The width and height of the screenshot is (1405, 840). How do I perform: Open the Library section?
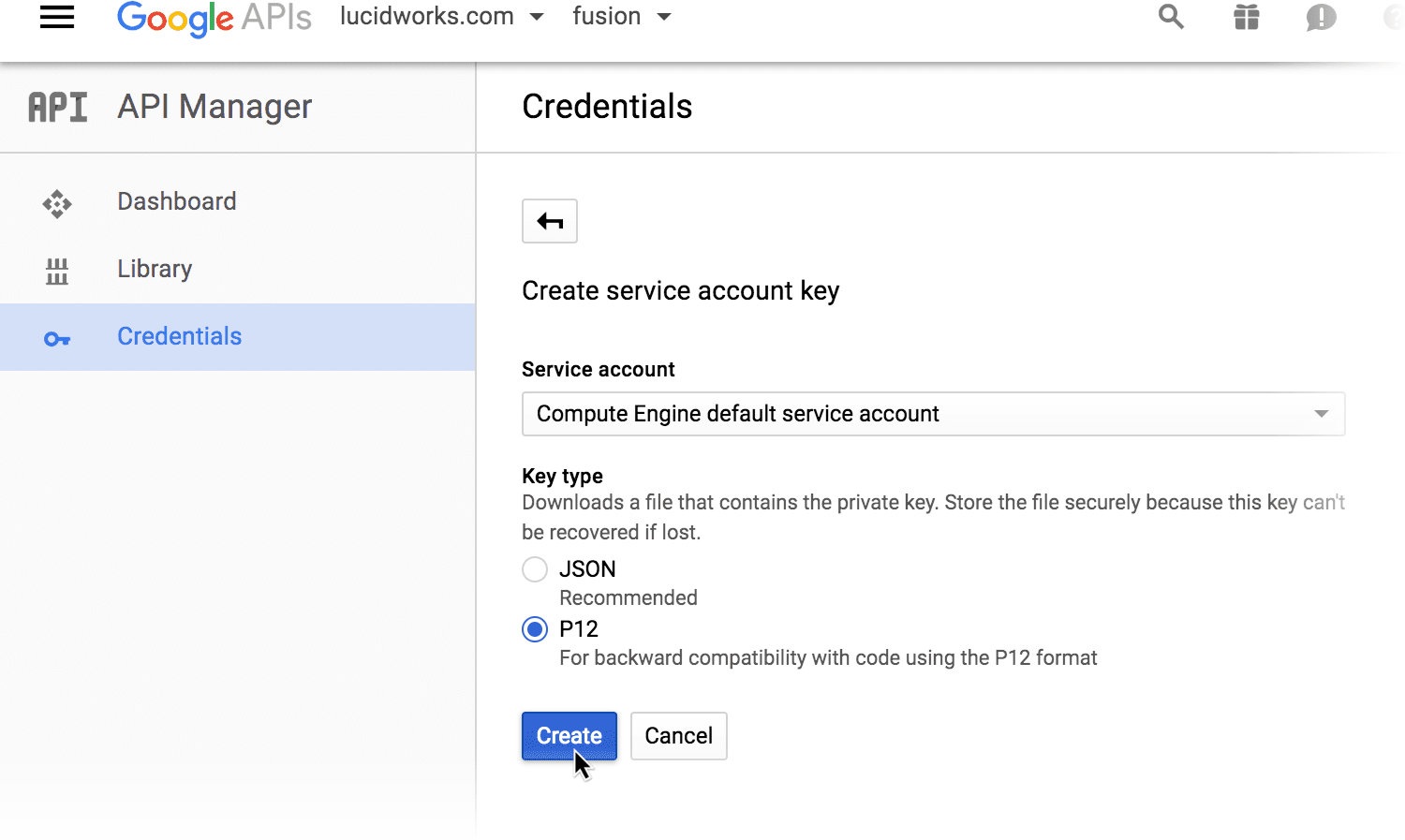[155, 269]
